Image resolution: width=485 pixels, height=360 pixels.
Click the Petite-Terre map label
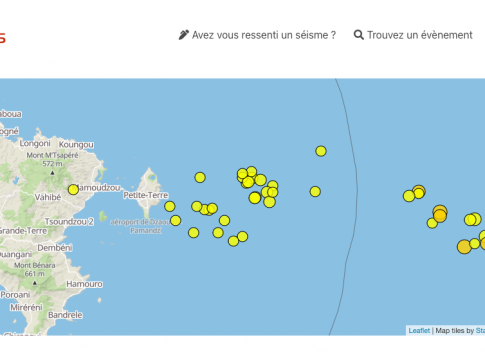[146, 195]
